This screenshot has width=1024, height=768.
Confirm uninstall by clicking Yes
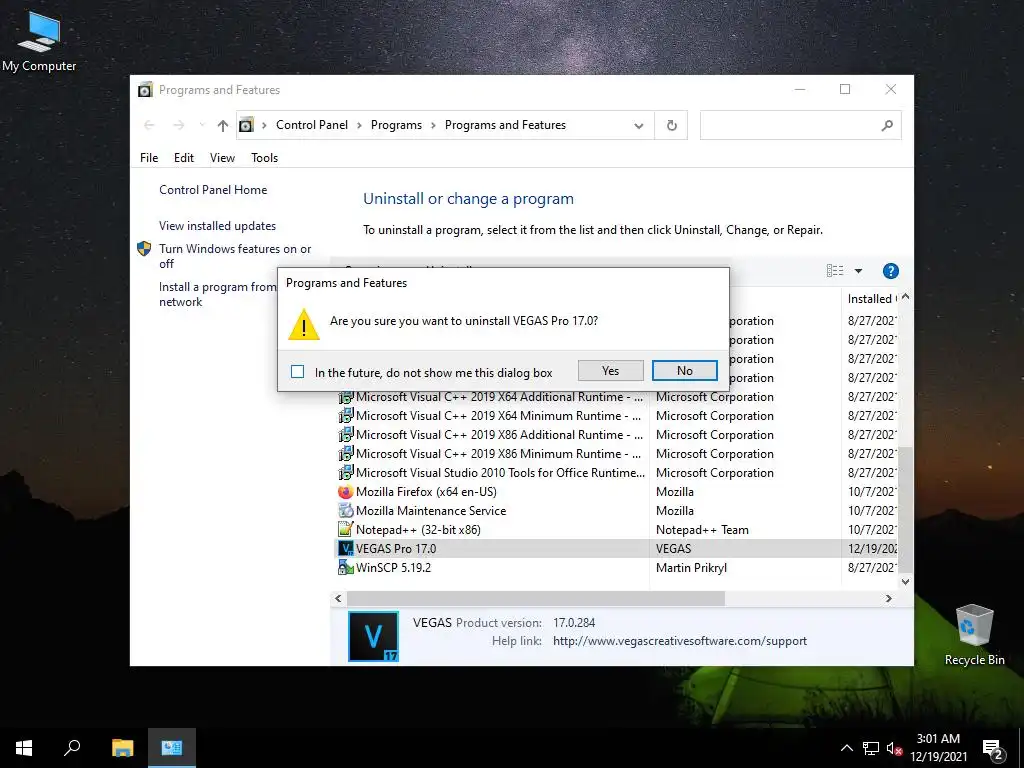click(610, 371)
